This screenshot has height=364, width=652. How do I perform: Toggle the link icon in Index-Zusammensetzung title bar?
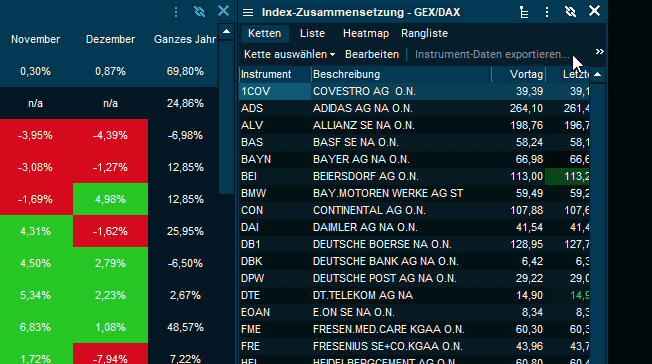[x=570, y=12]
